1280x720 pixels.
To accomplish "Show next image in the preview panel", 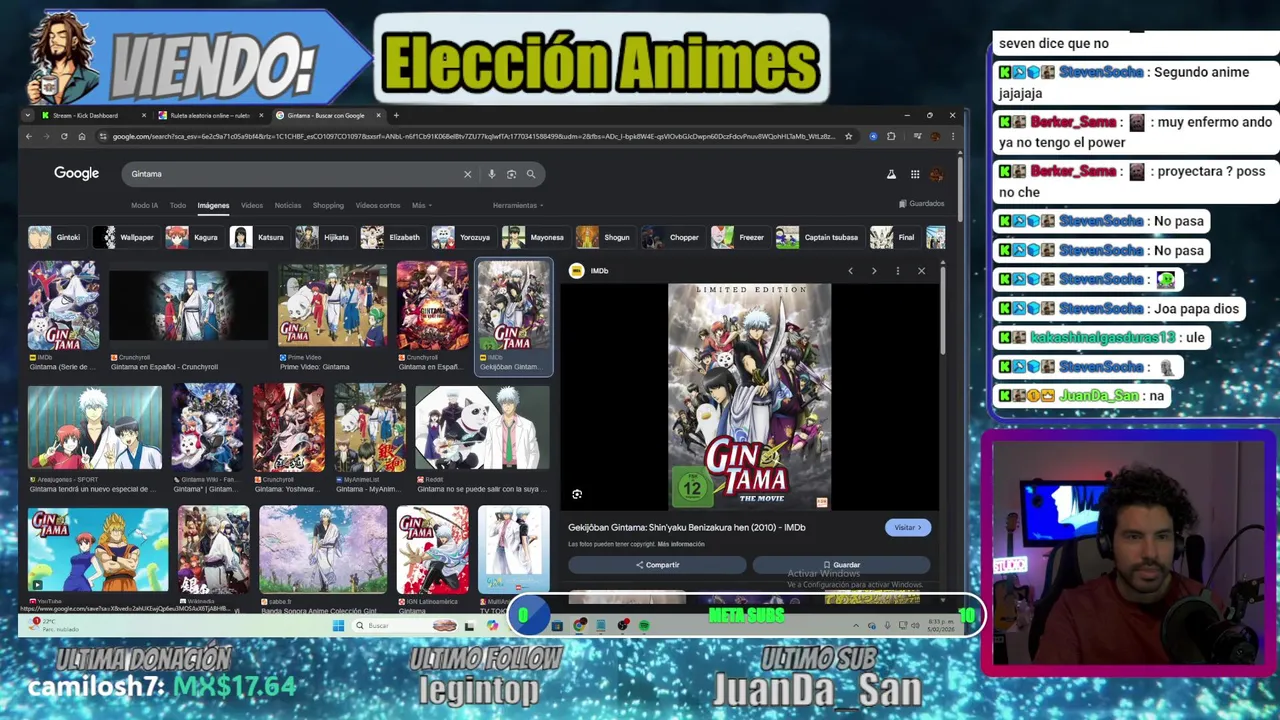I will (874, 271).
